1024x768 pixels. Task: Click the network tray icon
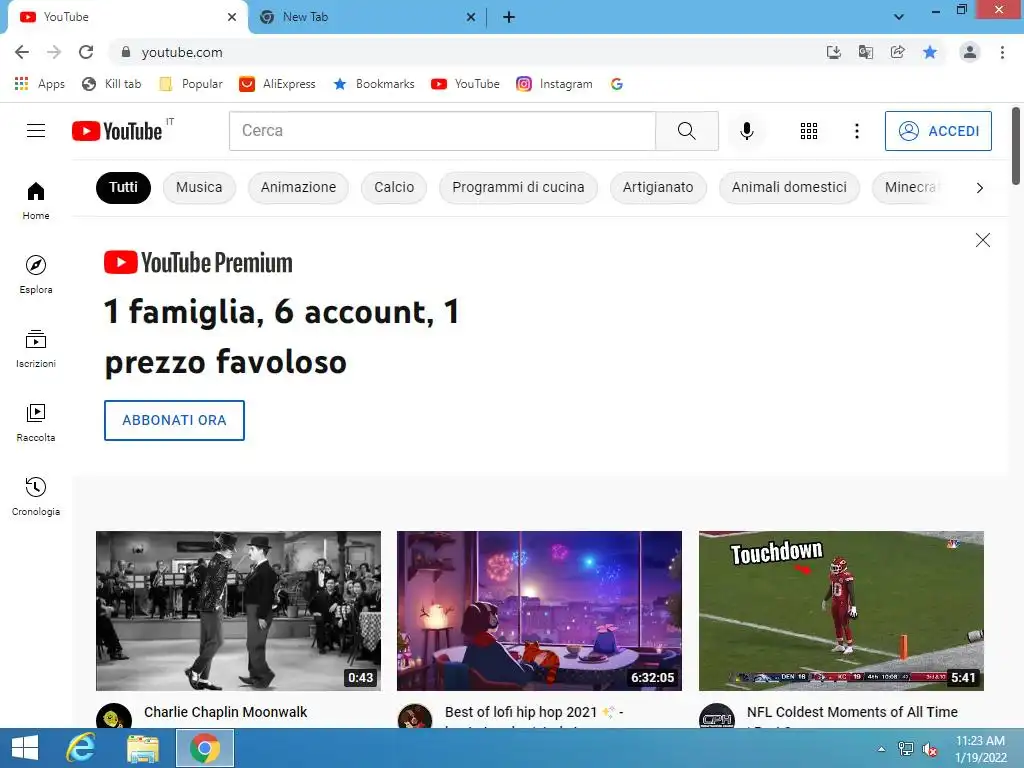906,749
